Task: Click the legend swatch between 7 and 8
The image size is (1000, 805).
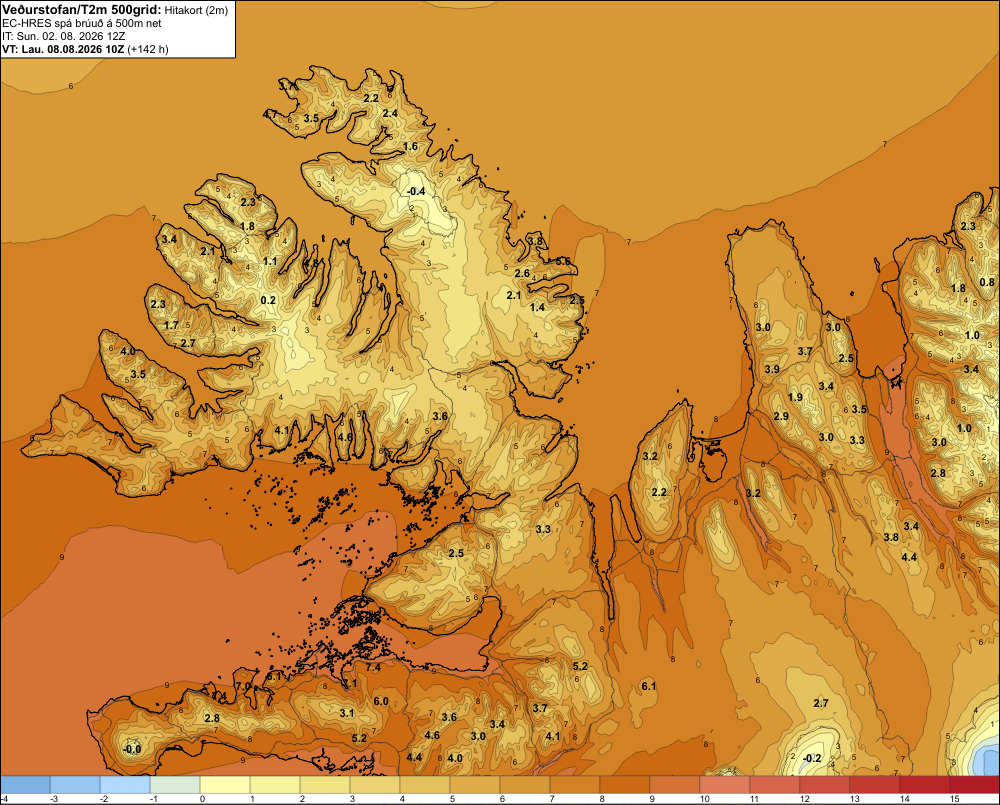Action: 575,785
